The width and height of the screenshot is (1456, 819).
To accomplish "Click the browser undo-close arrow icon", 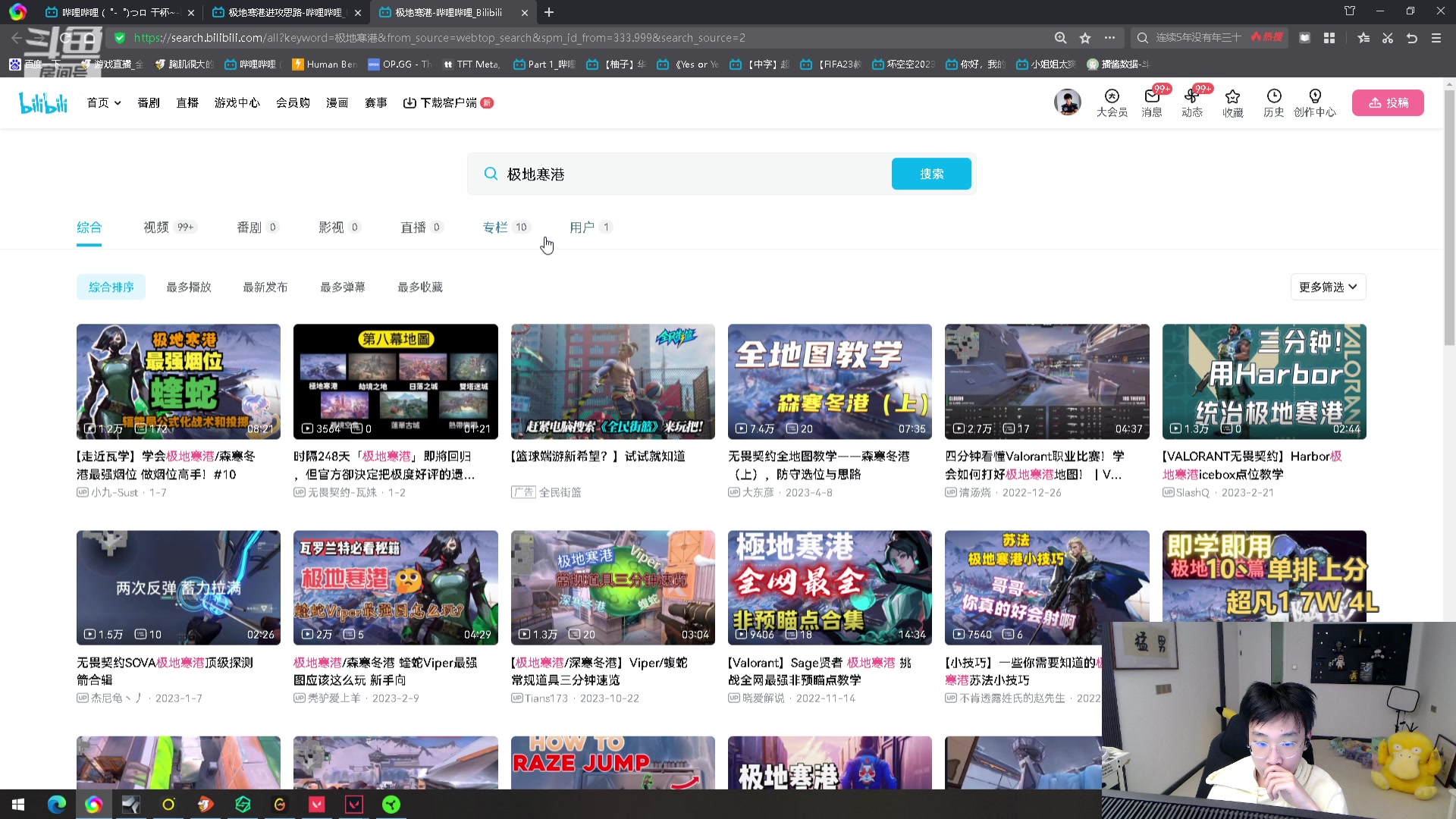I will [x=1412, y=38].
